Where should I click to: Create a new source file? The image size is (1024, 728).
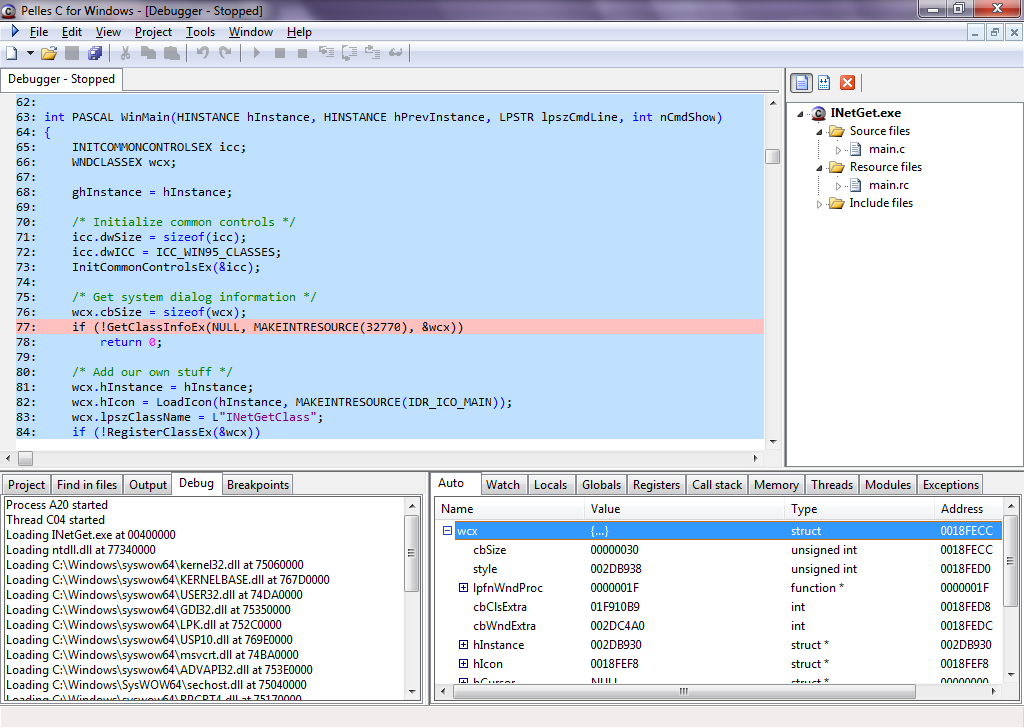[x=11, y=53]
